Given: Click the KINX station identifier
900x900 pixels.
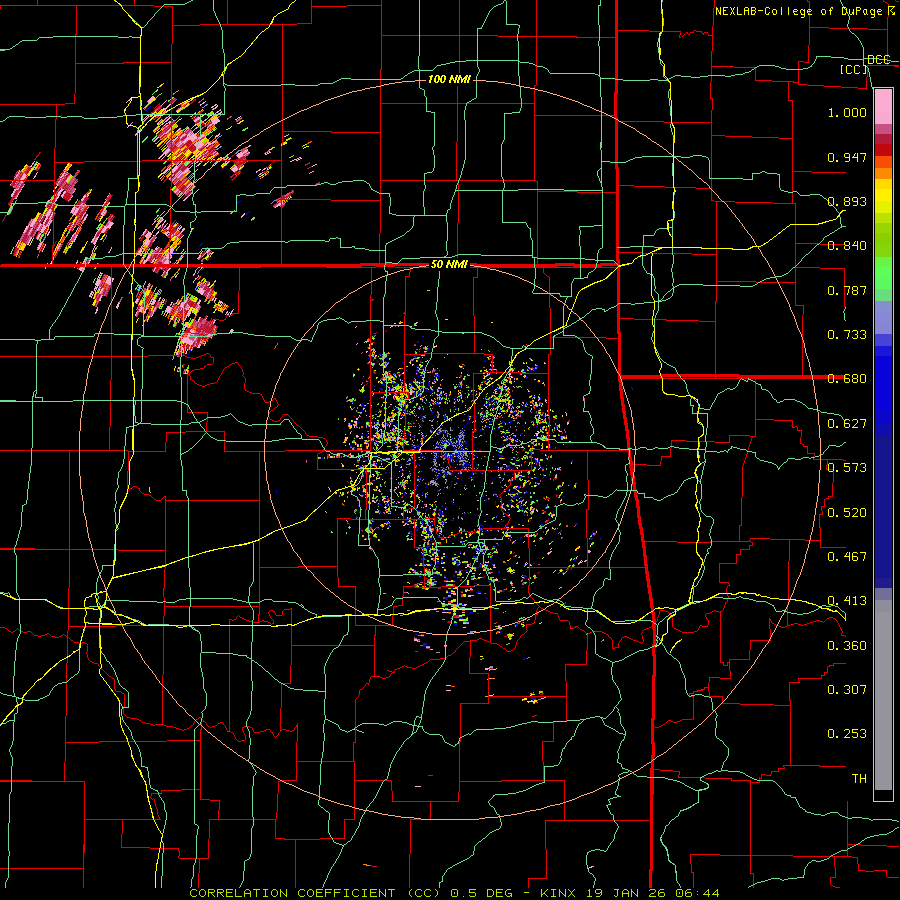Looking at the screenshot, I should [559, 893].
